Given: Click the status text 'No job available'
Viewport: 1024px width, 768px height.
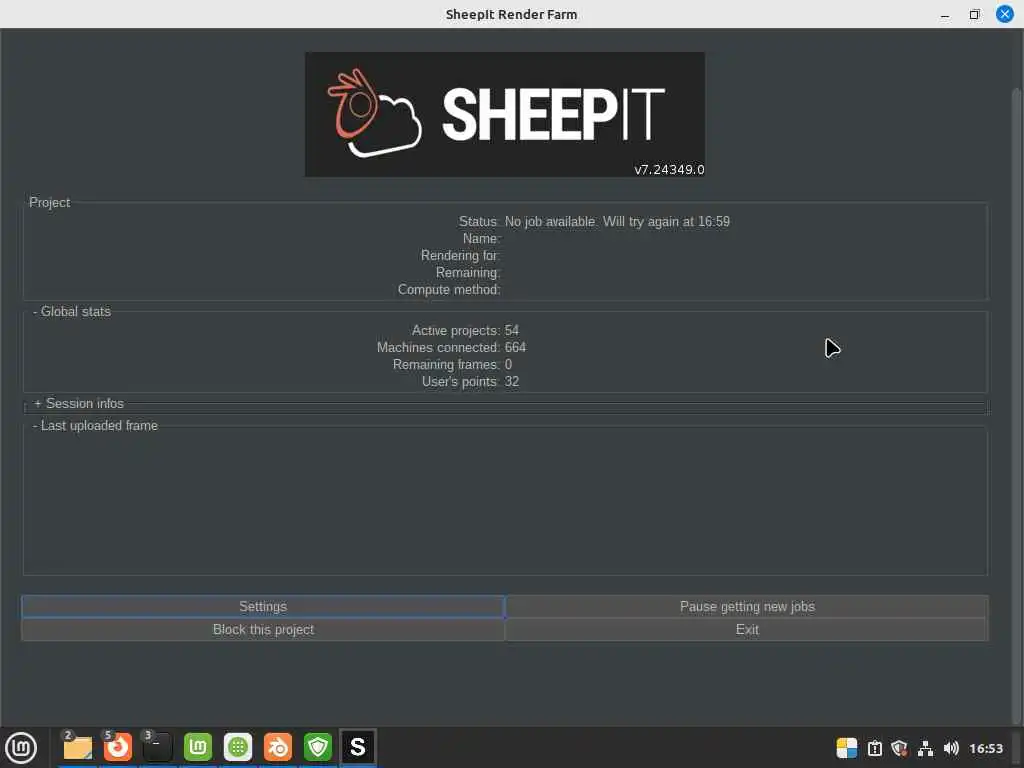Looking at the screenshot, I should 550,221.
